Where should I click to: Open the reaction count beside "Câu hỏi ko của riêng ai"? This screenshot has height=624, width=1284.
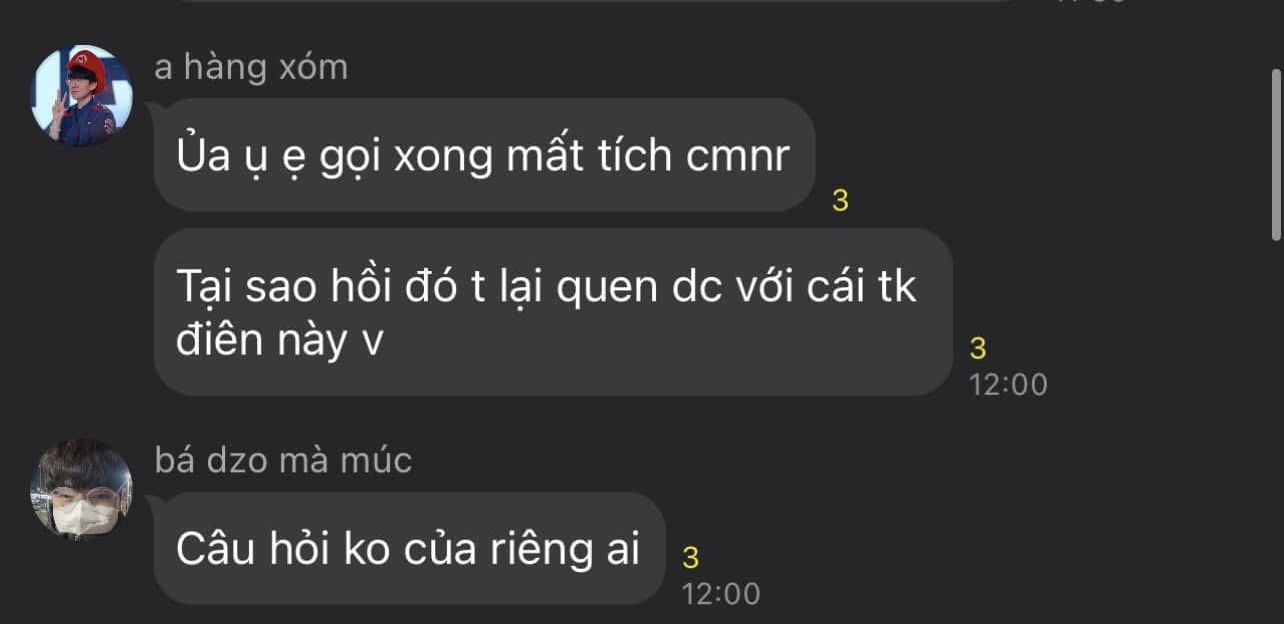[x=690, y=558]
